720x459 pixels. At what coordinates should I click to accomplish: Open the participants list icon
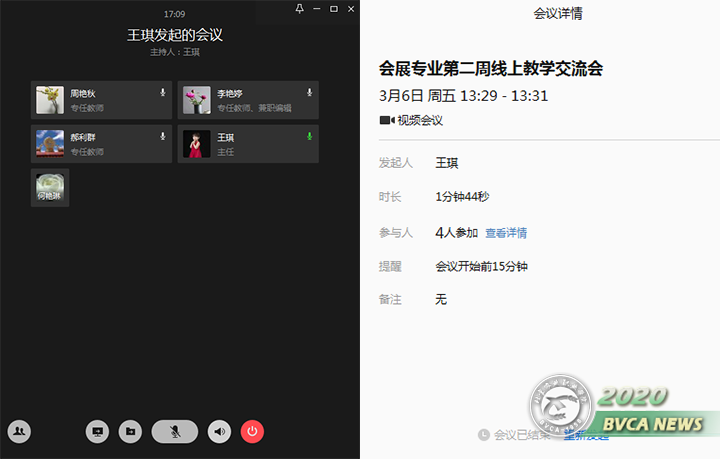point(19,431)
